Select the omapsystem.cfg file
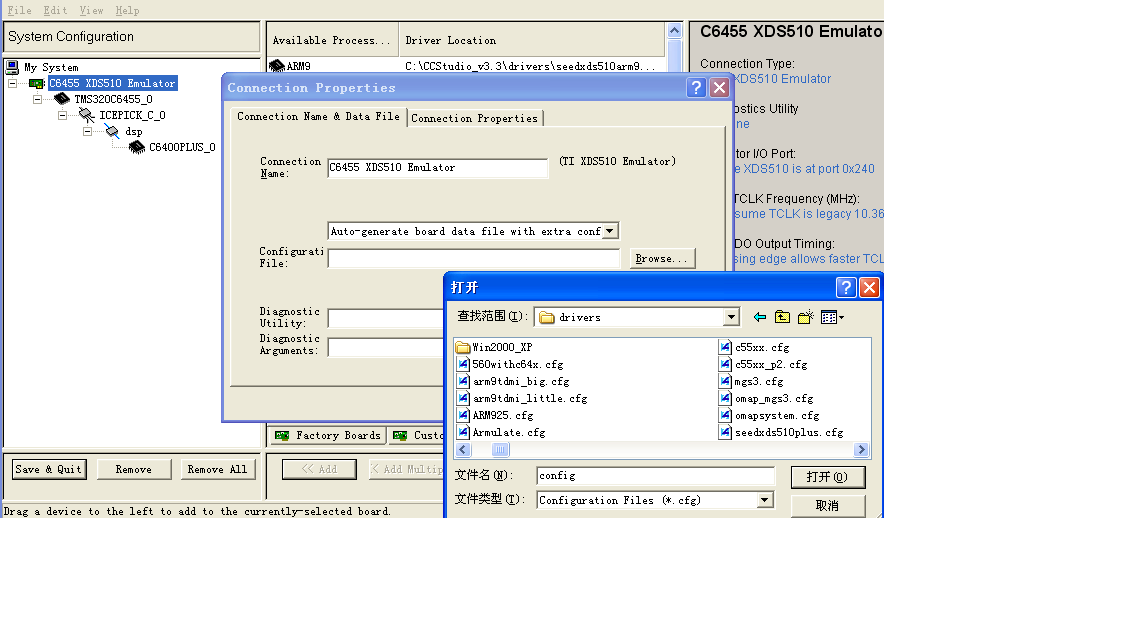 (769, 416)
